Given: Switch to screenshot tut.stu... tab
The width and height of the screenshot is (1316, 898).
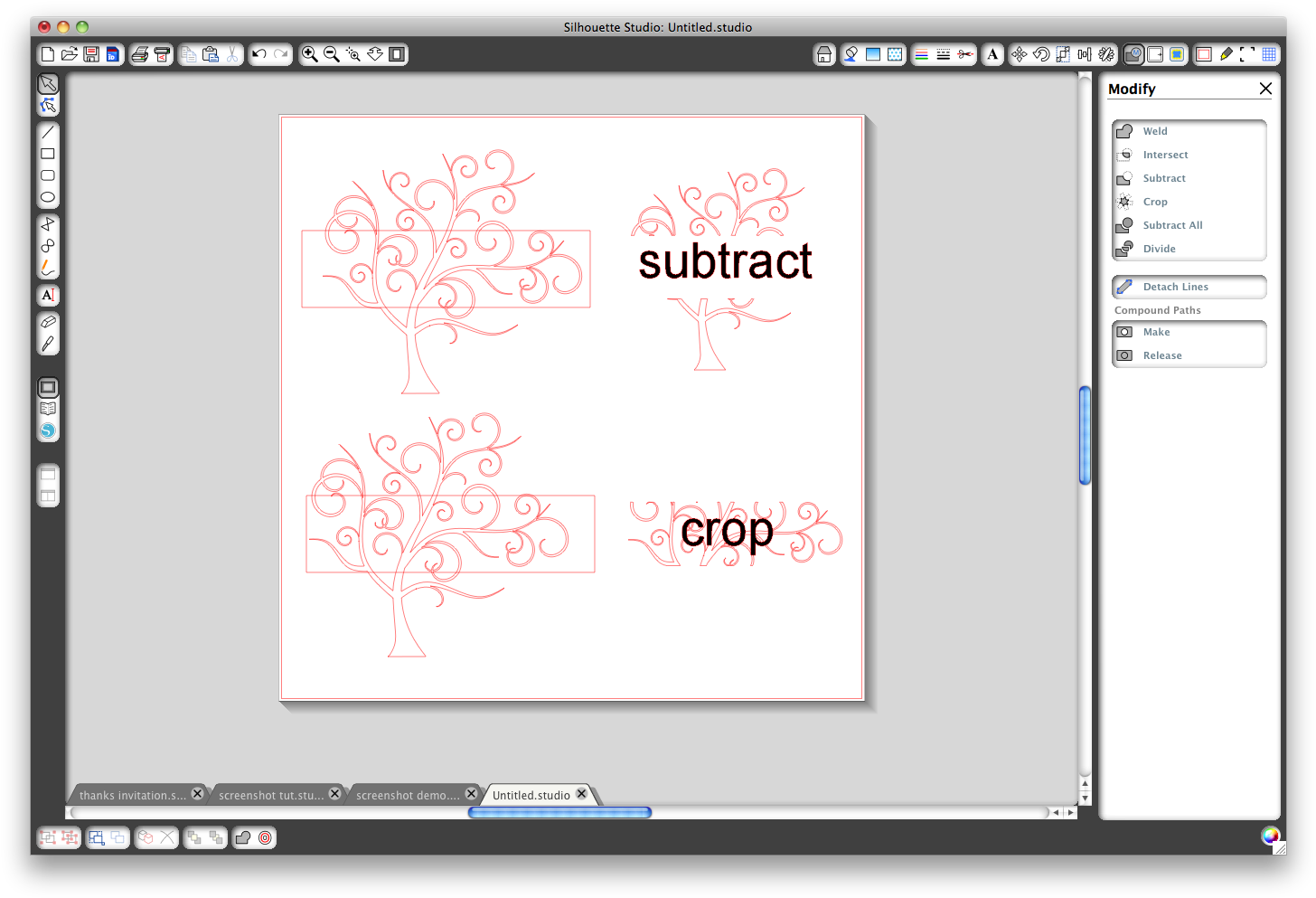Looking at the screenshot, I should click(271, 795).
